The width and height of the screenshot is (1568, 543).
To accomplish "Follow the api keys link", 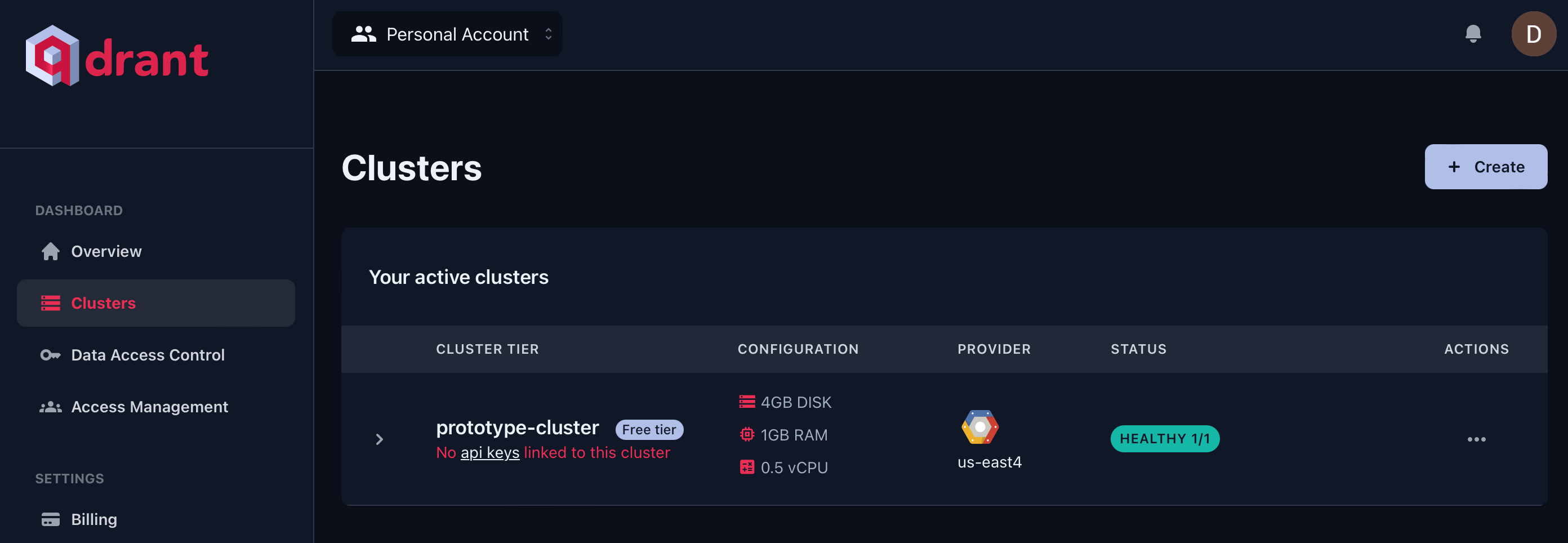I will click(489, 453).
